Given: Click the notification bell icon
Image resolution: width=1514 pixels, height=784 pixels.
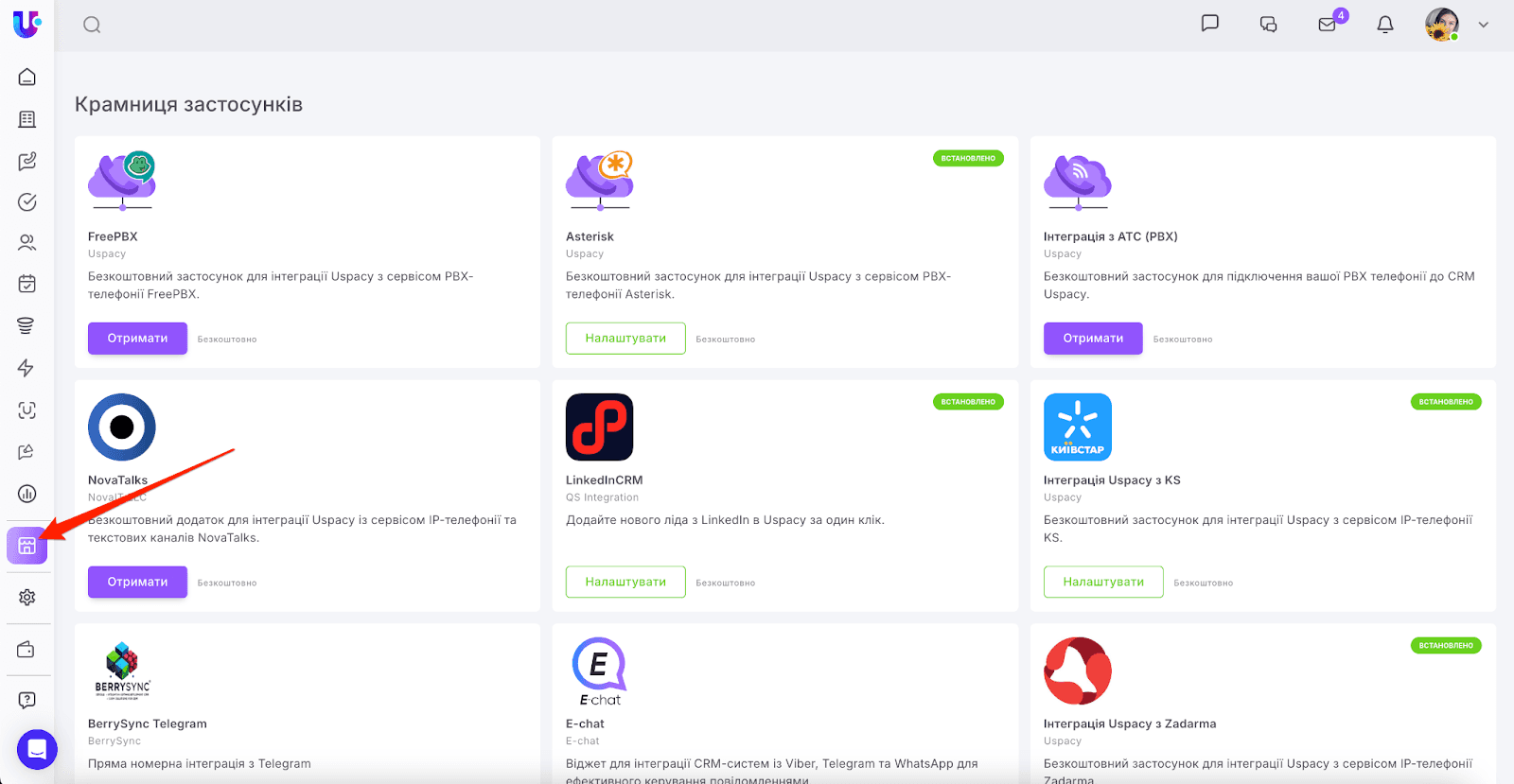Looking at the screenshot, I should 1384,26.
